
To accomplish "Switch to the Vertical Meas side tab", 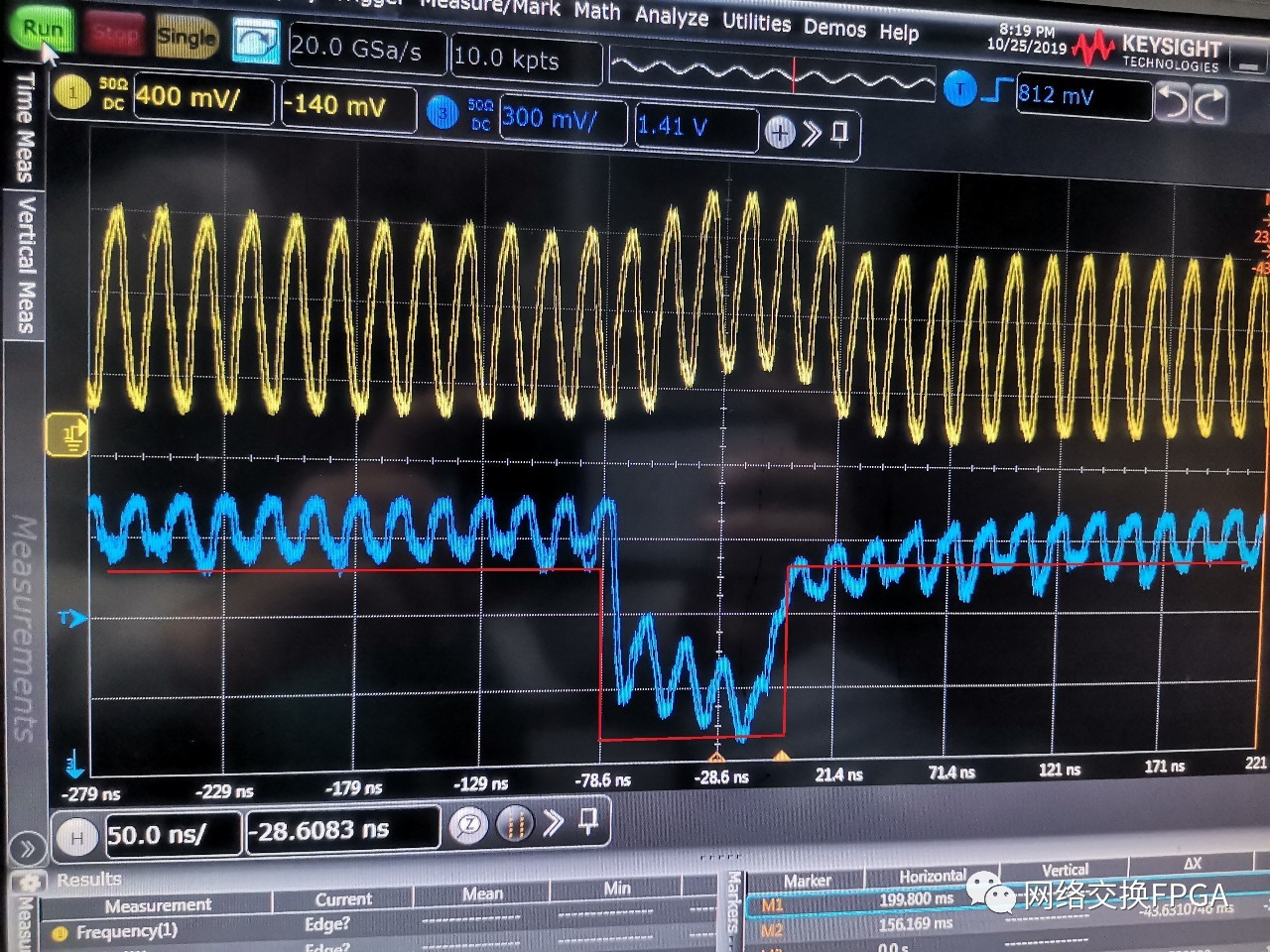I will click(24, 265).
